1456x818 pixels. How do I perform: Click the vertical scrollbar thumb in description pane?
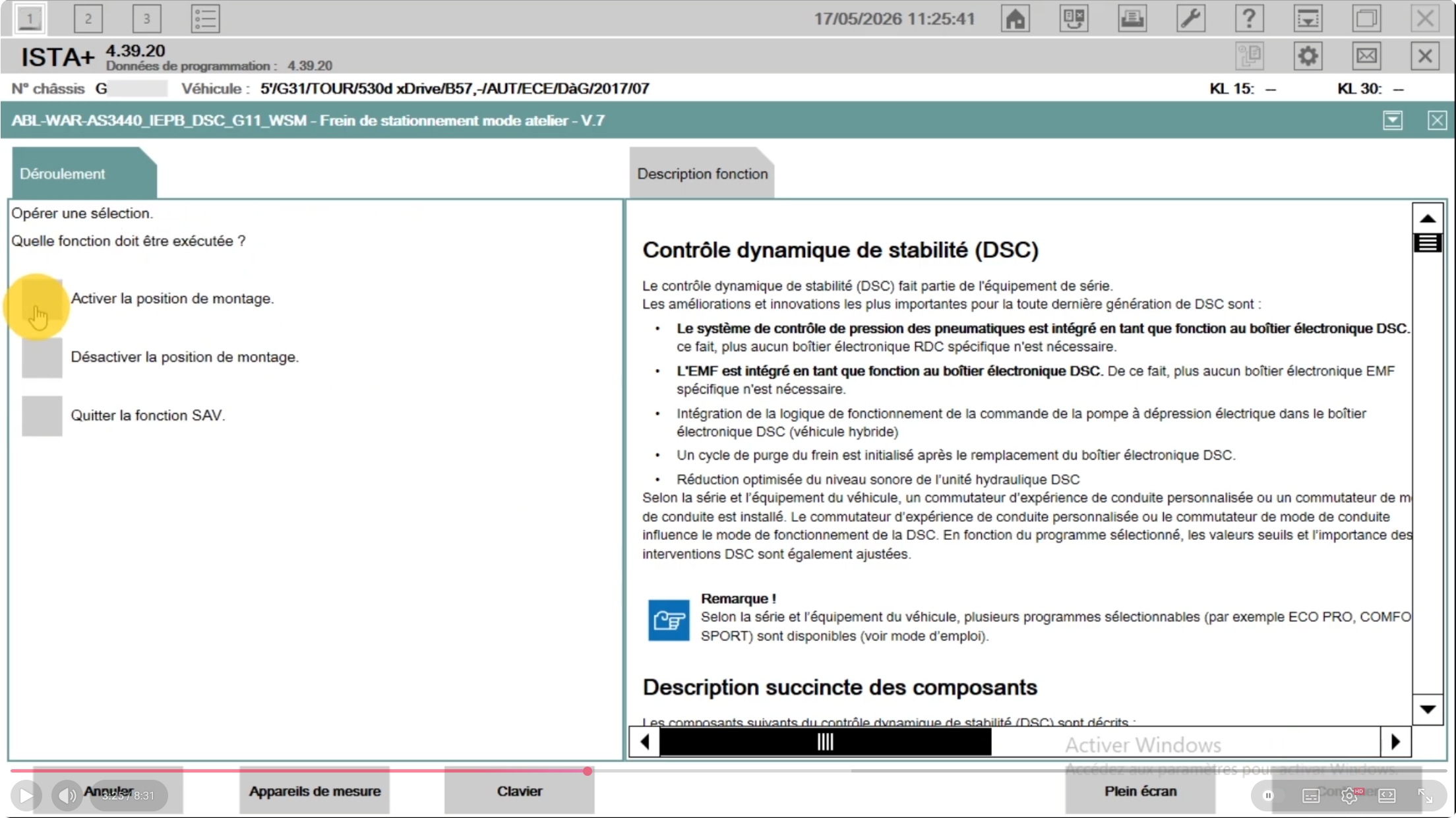[1428, 243]
